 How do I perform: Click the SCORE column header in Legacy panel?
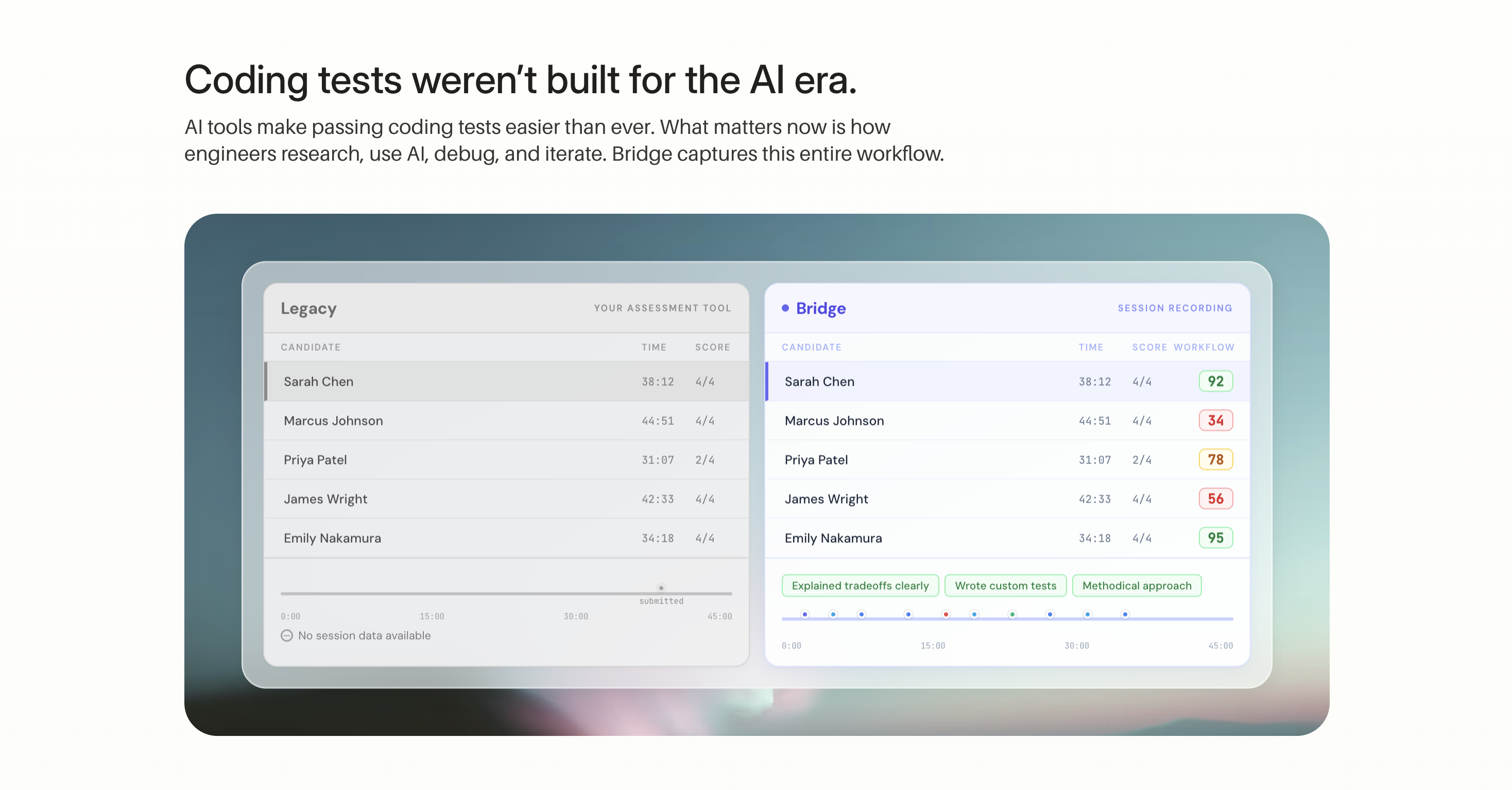click(x=713, y=348)
